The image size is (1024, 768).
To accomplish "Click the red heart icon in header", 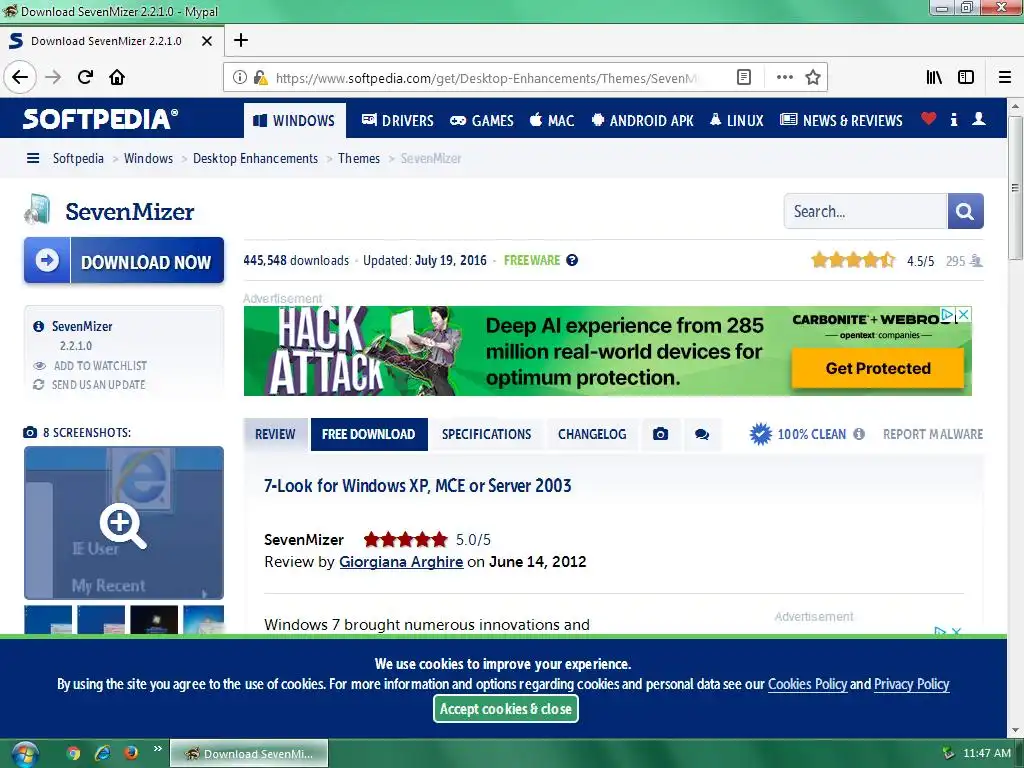I will [x=929, y=119].
